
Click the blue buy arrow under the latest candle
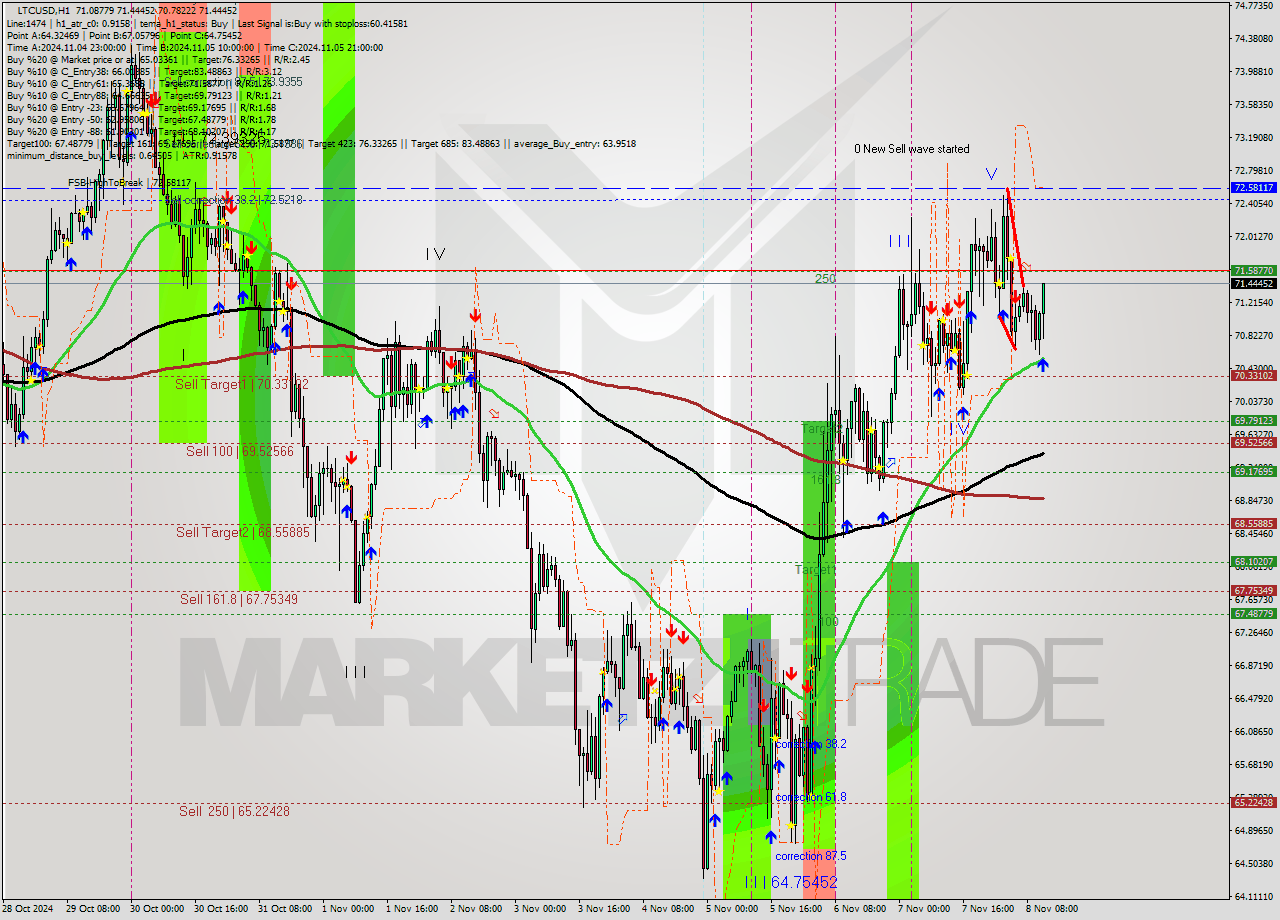pyautogui.click(x=1043, y=365)
